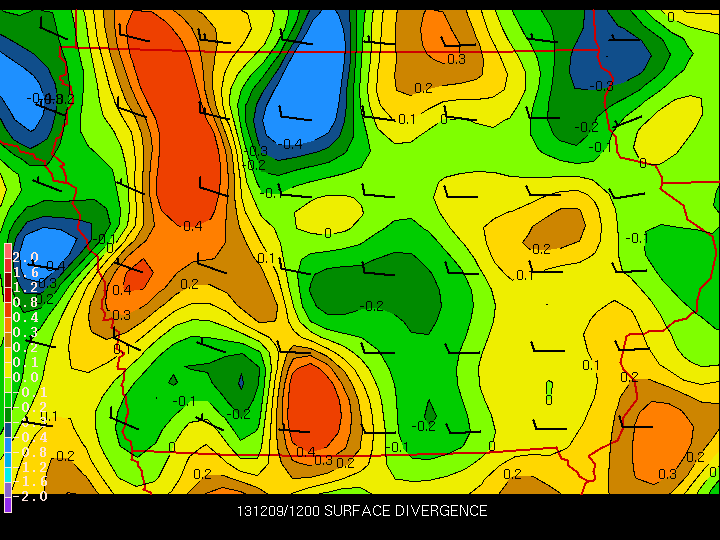720x540 pixels.
Task: Click the -0.3 label in the upper-right blue region
Action: pyautogui.click(x=601, y=86)
